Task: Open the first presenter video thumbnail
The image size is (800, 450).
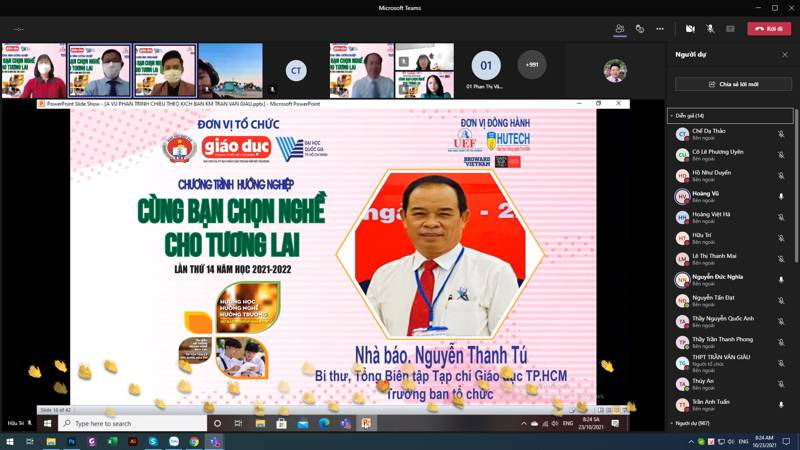Action: [33, 70]
